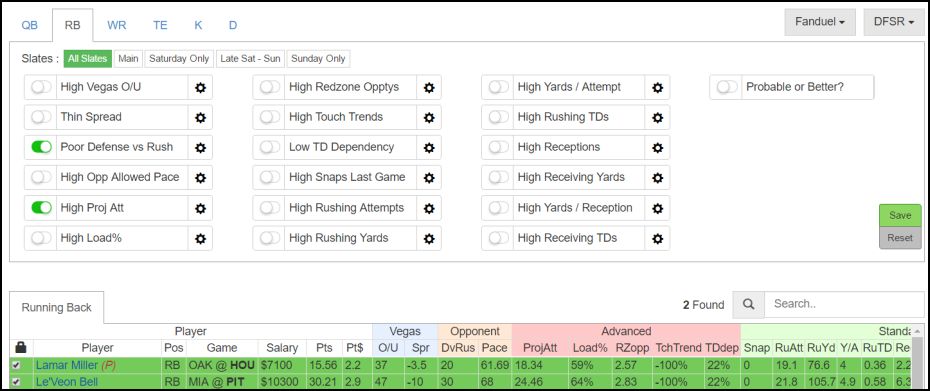This screenshot has height=391, width=930.
Task: Click the magnifier search icon
Action: pyautogui.click(x=749, y=304)
